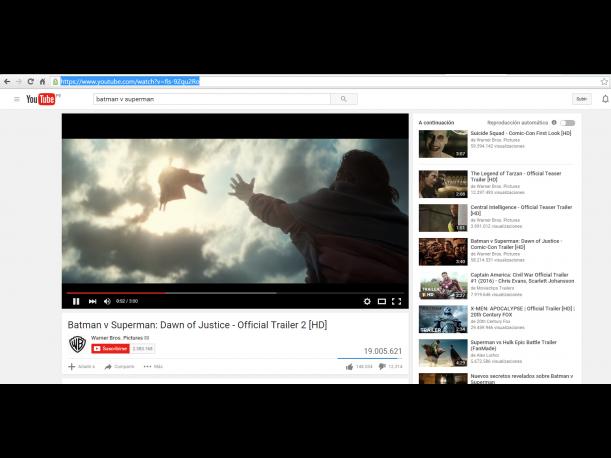Viewport: 611px width, 458px height.
Task: Mute the video volume
Action: tap(107, 301)
